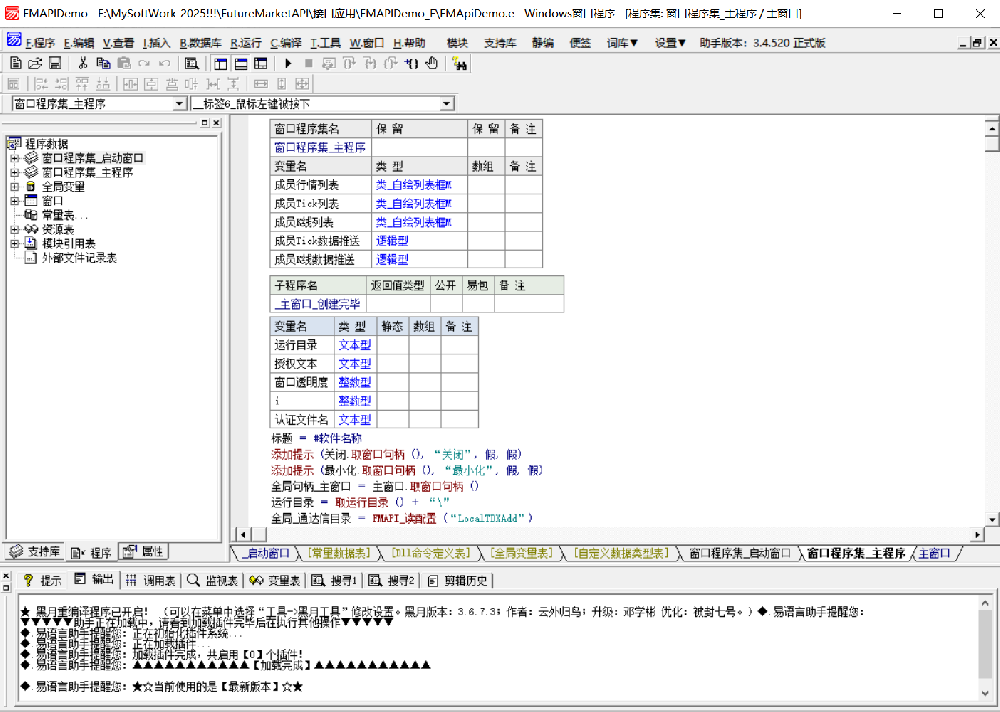Click the Save toolbar icon
Viewport: 1000px width, 712px height.
(56, 63)
